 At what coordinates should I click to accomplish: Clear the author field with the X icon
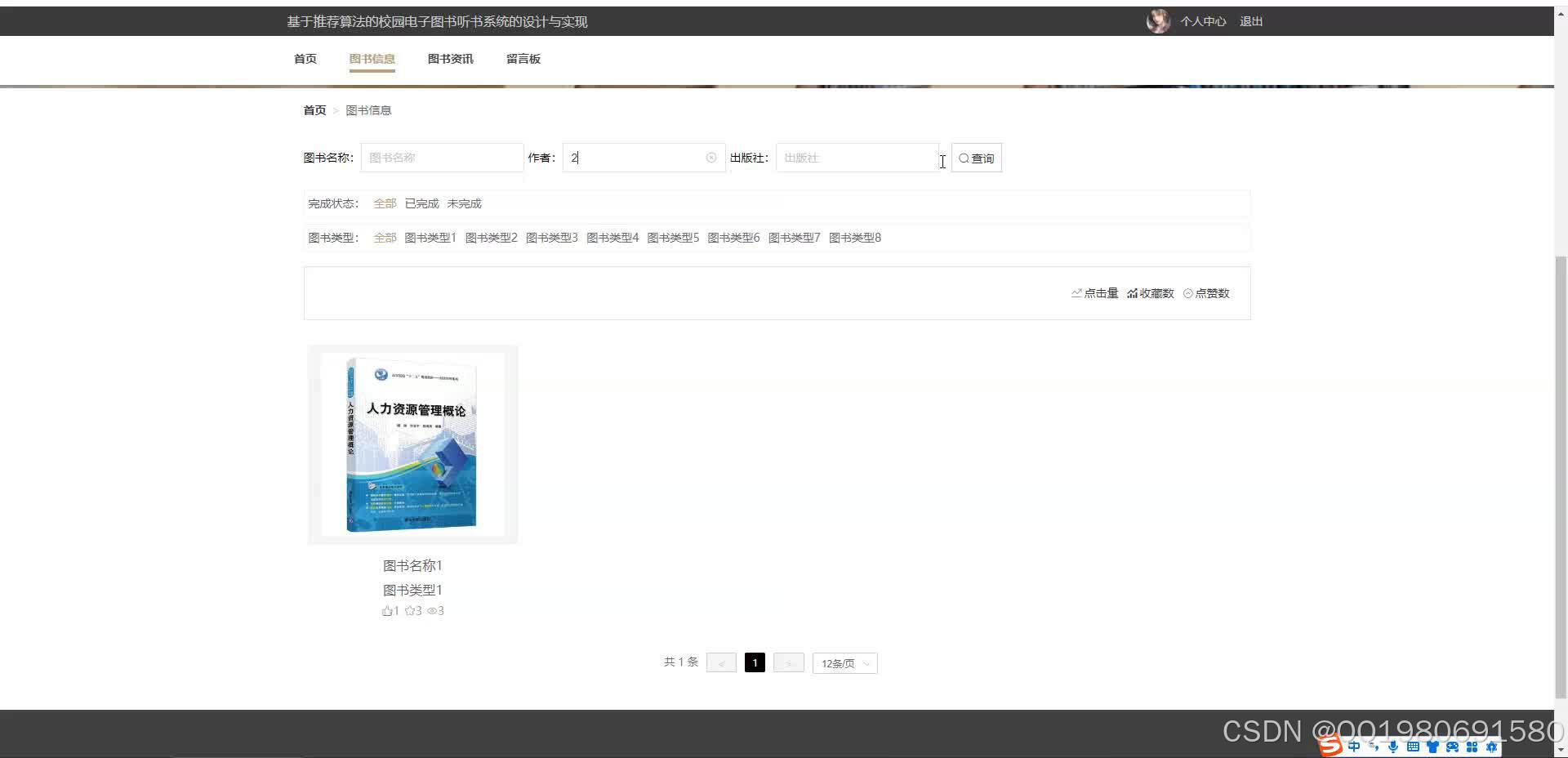pyautogui.click(x=710, y=158)
